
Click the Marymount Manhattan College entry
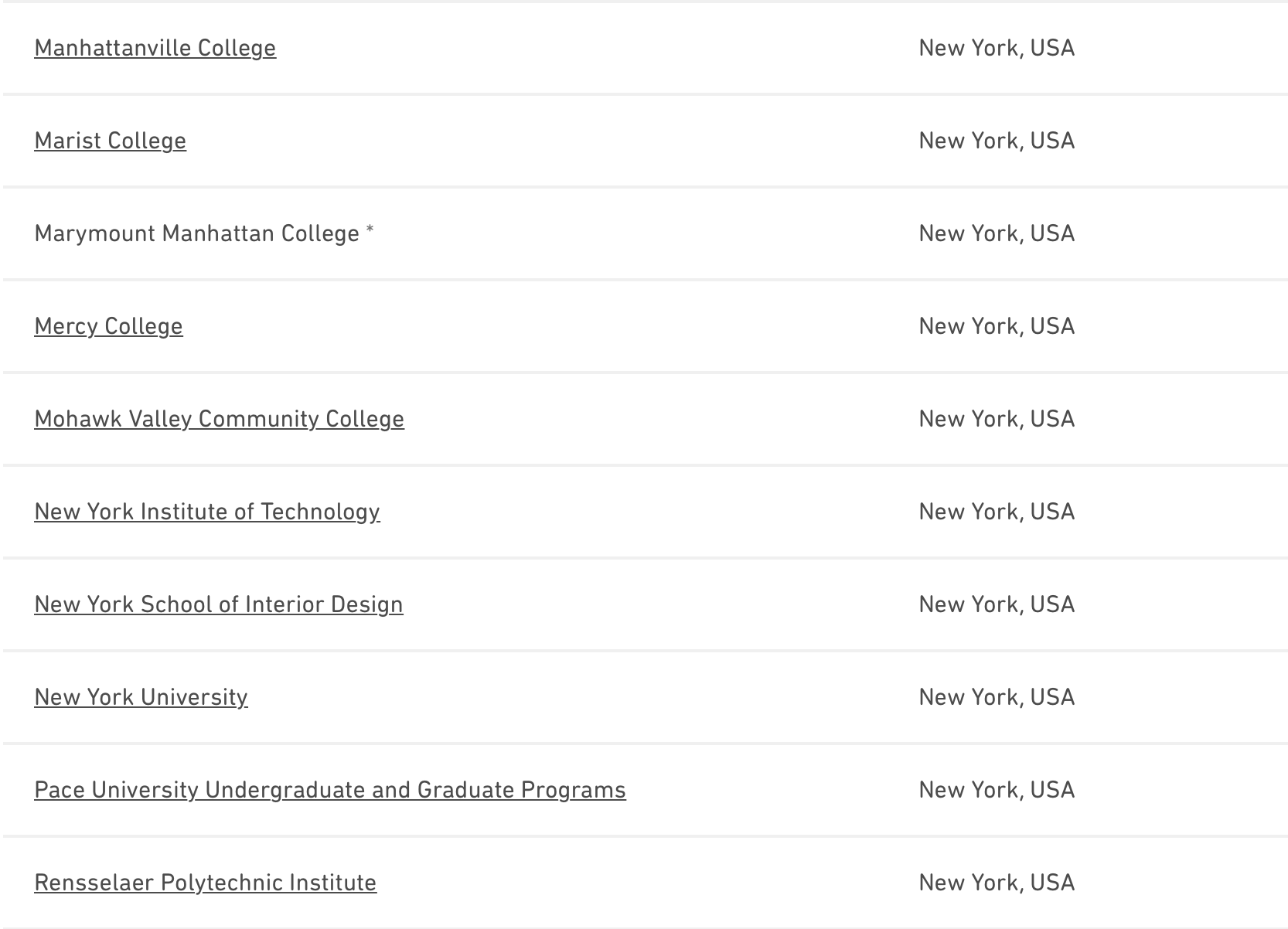click(x=196, y=233)
